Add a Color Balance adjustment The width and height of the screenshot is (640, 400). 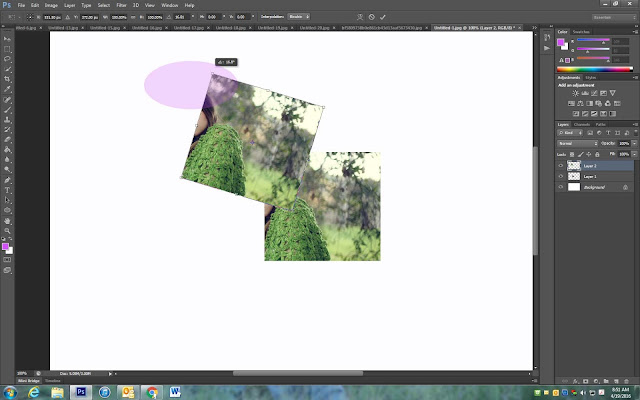tap(580, 104)
